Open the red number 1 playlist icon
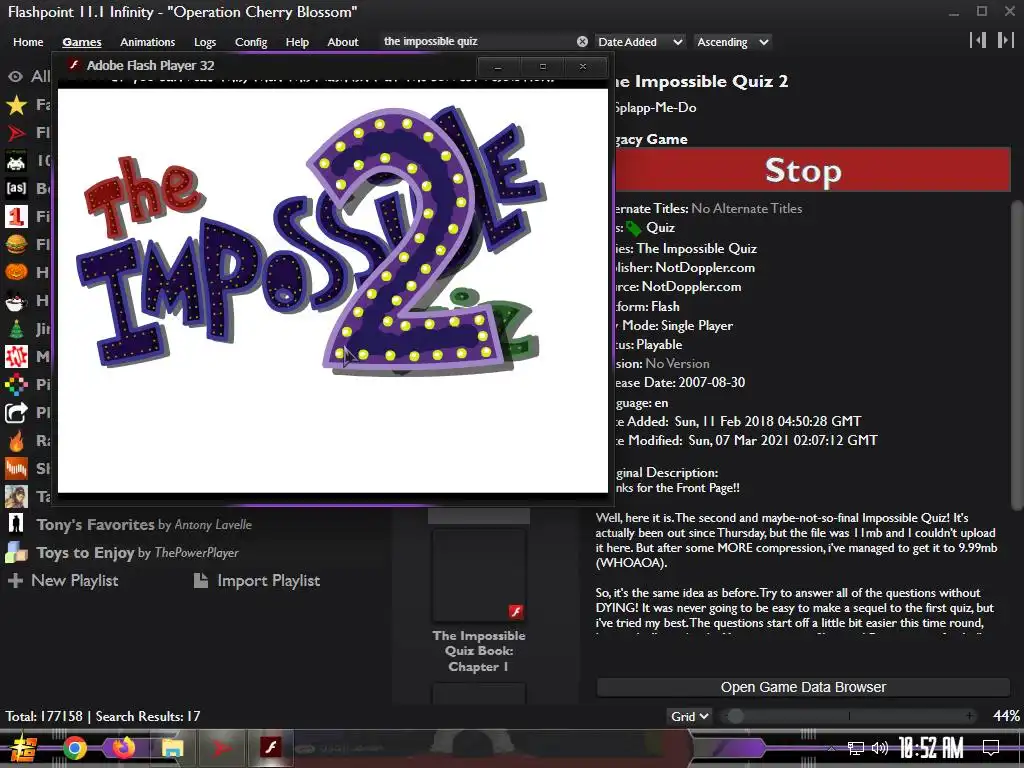The image size is (1024, 768). (x=16, y=216)
